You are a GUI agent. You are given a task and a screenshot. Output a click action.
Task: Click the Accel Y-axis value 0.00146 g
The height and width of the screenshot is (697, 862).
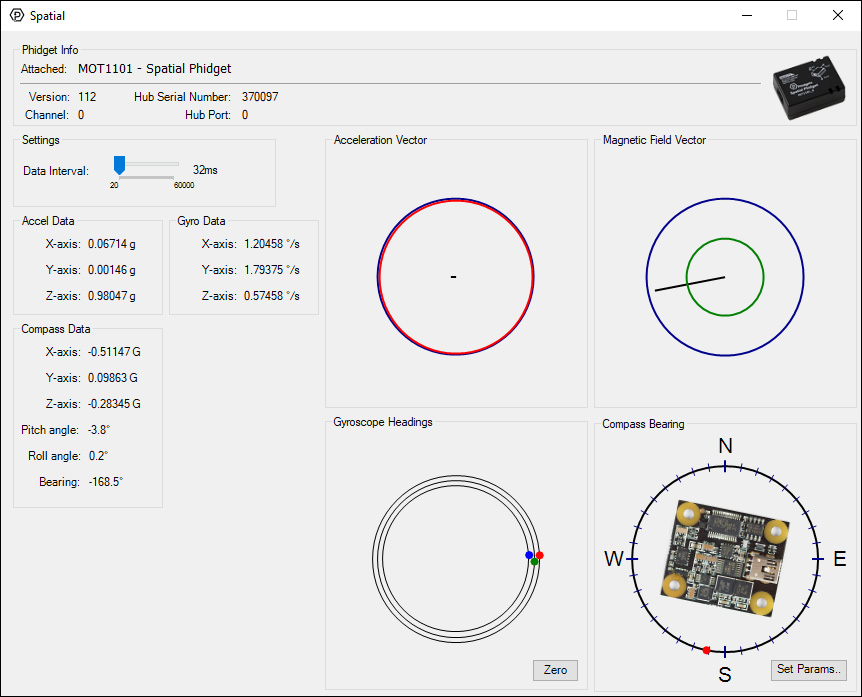click(x=112, y=270)
